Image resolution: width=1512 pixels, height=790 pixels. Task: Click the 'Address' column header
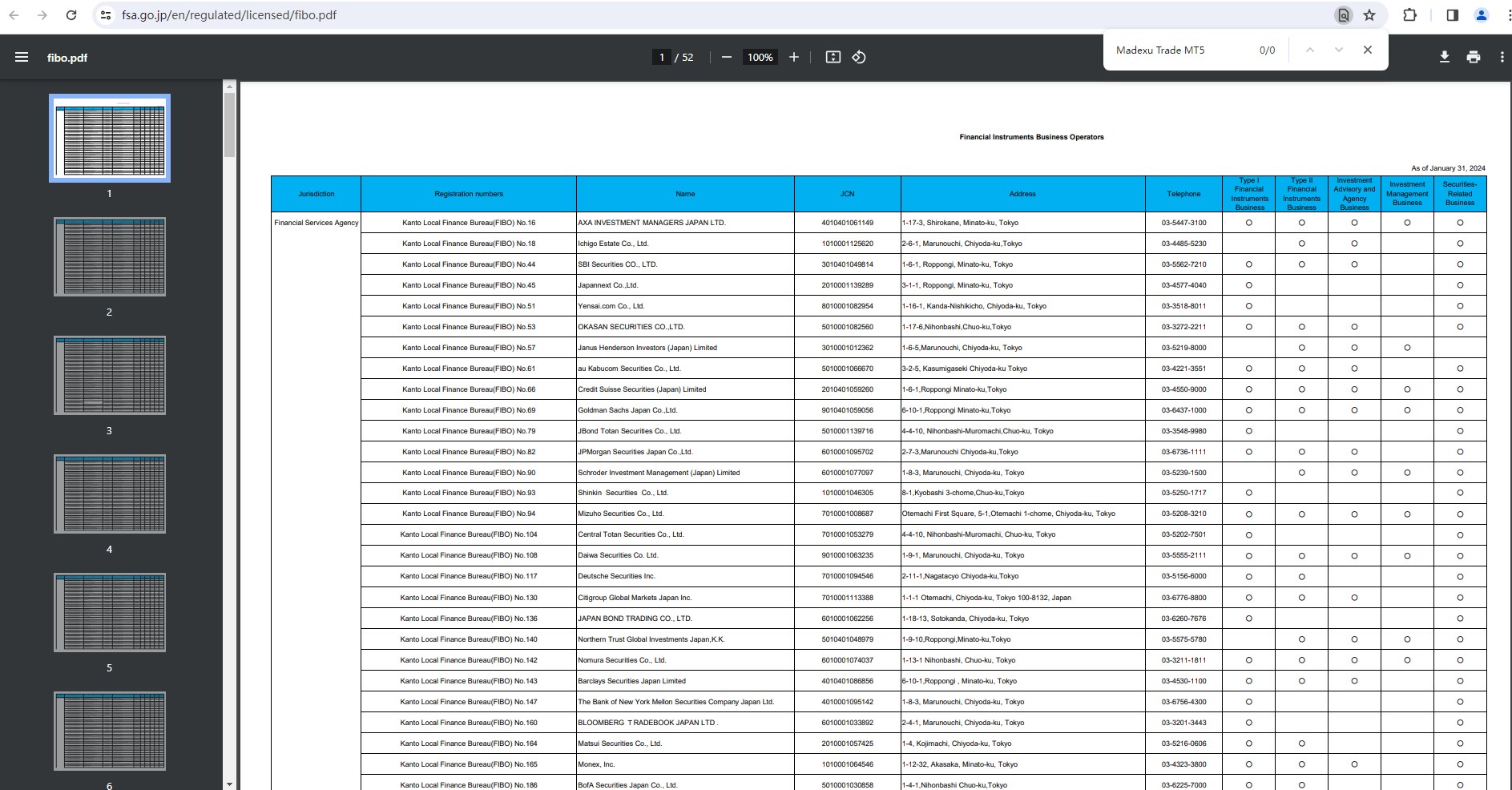tap(1022, 194)
